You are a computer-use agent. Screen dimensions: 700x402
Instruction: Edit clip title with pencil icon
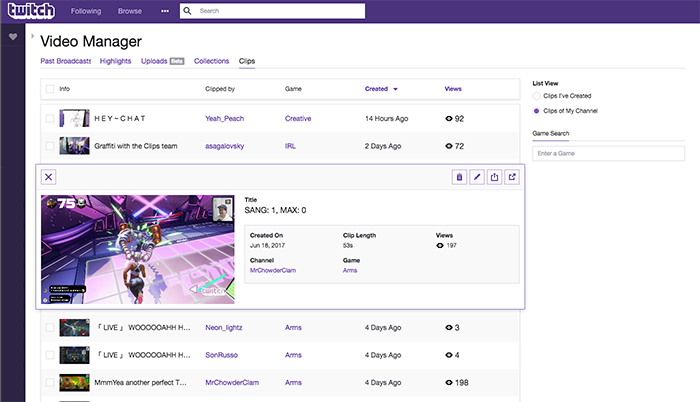point(477,177)
